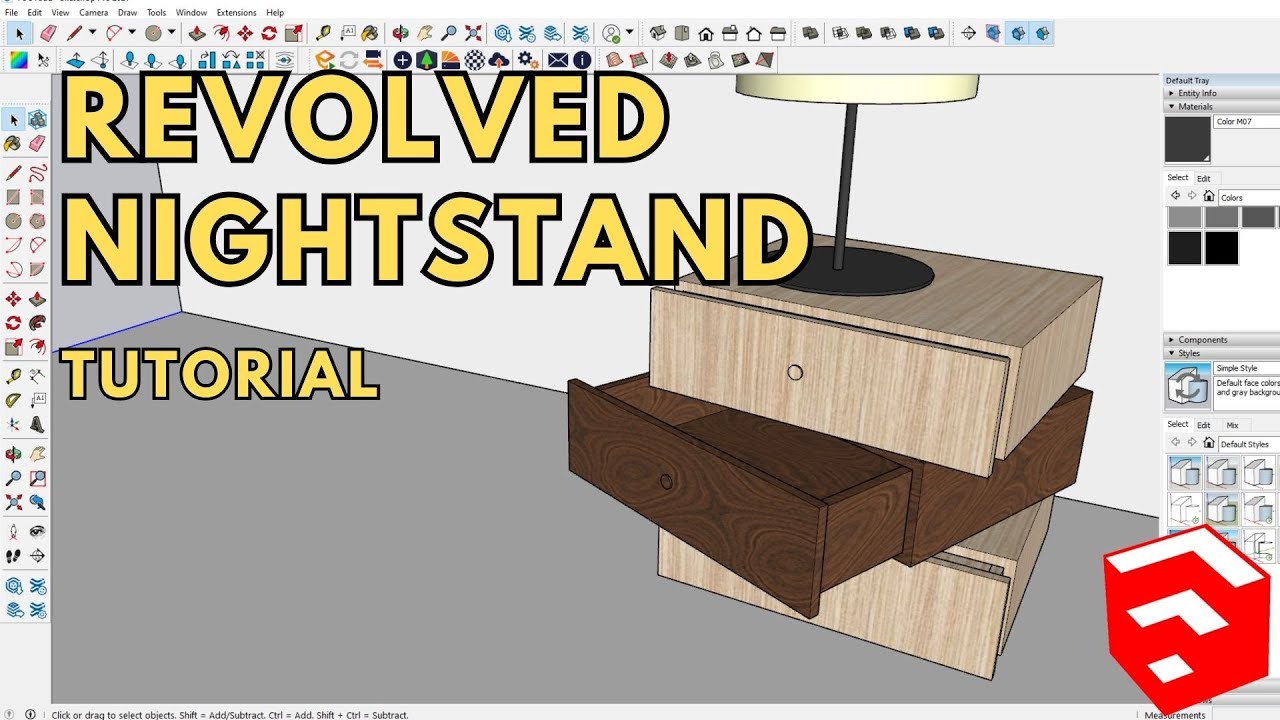The height and width of the screenshot is (720, 1280).
Task: Click the Update Style thumbnail button
Action: point(1187,386)
